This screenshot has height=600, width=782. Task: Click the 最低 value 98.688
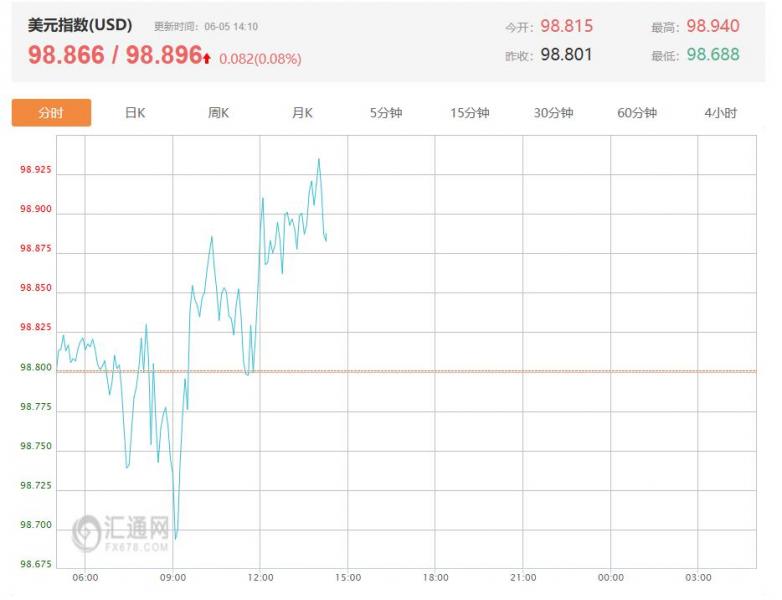click(x=713, y=55)
